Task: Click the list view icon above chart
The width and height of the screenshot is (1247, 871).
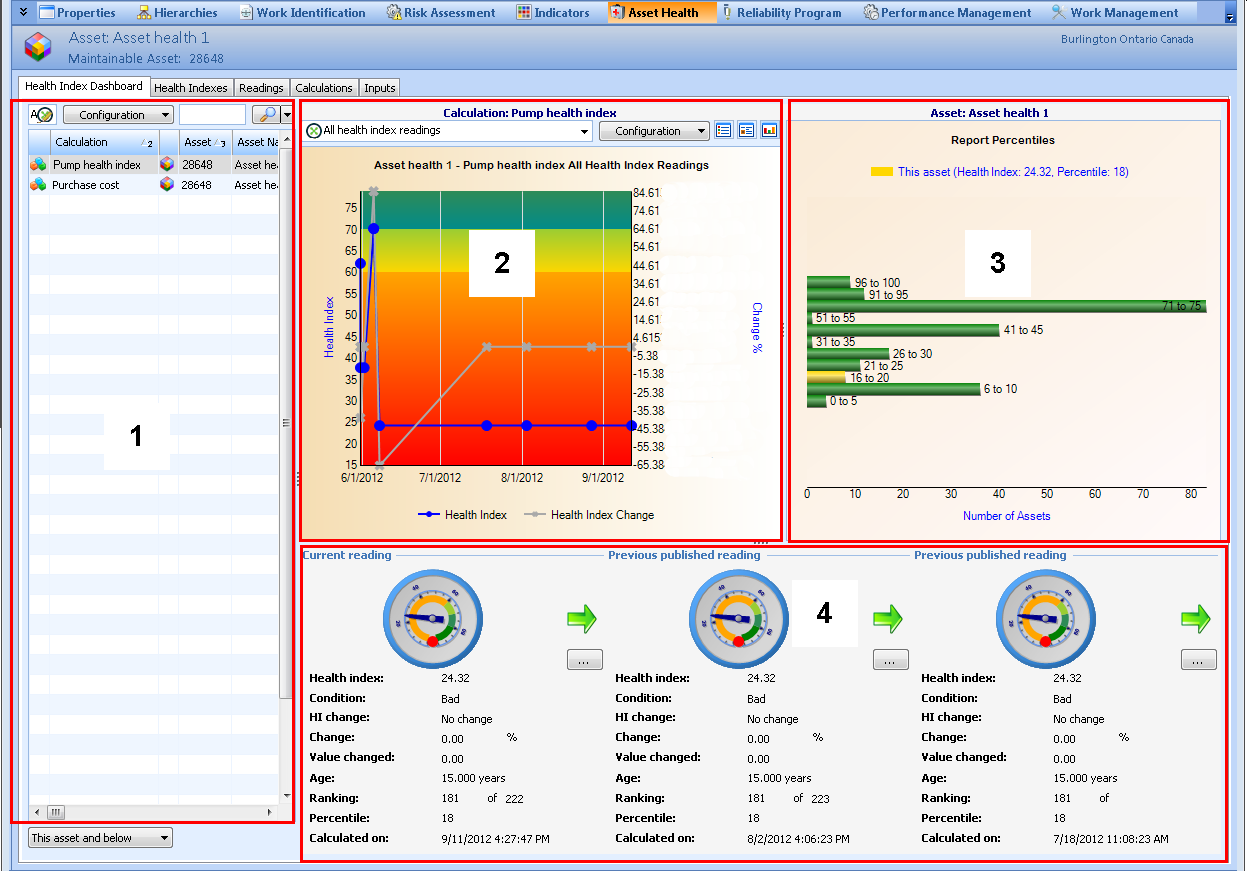Action: [724, 131]
